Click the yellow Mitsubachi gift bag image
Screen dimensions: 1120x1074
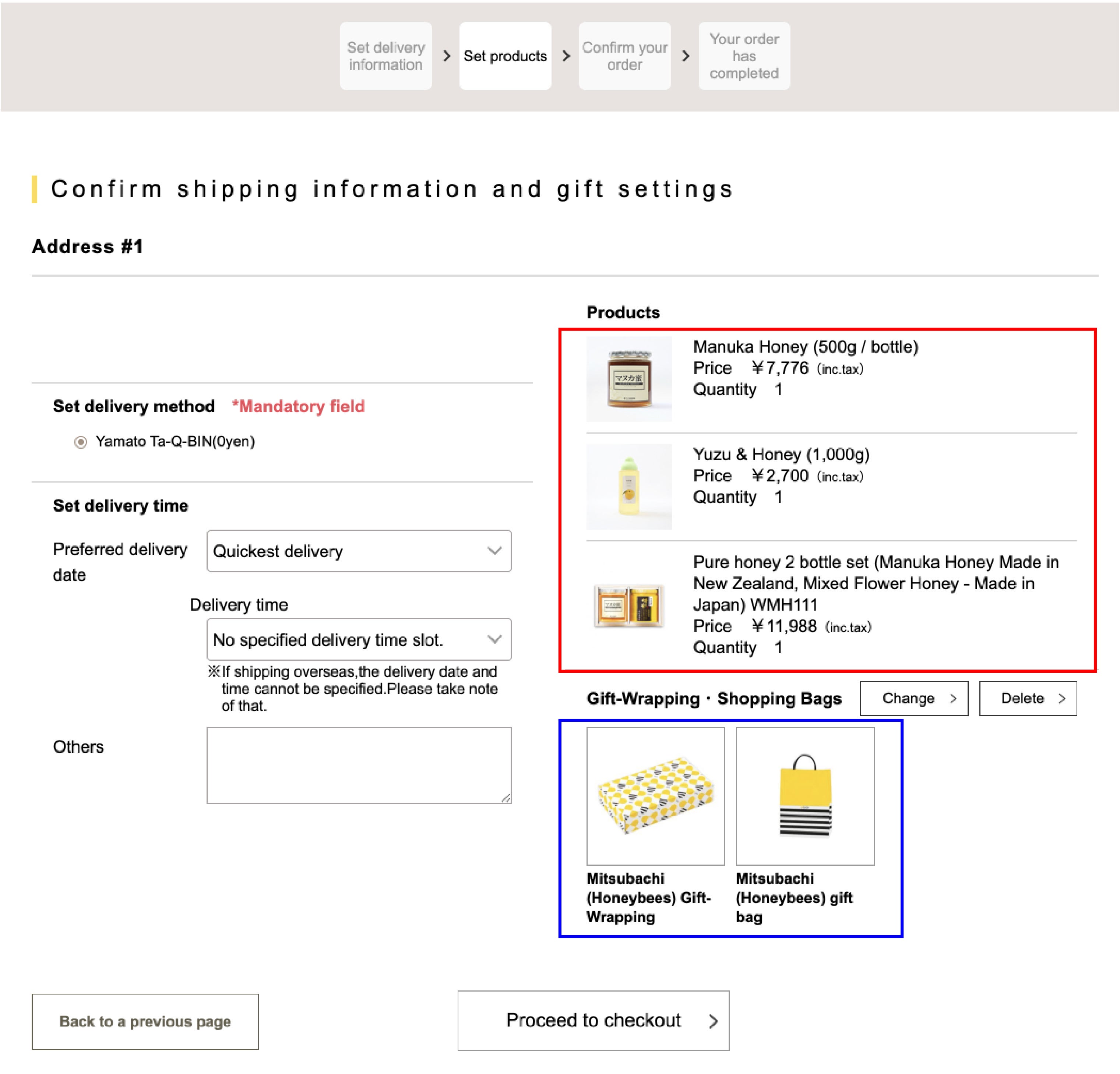coord(804,795)
